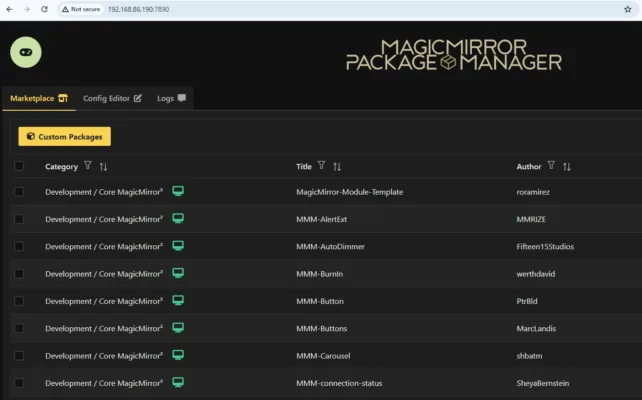The width and height of the screenshot is (642, 400).
Task: Click monitor icon in MagicMirror-Module-Template row
Action: [x=178, y=191]
